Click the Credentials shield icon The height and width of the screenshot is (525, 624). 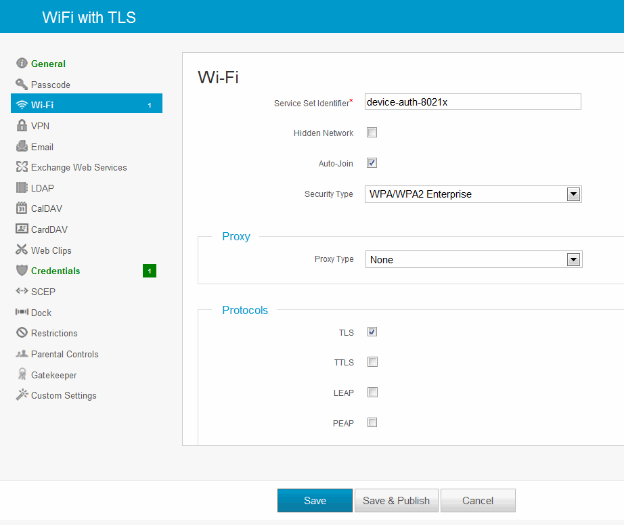pyautogui.click(x=22, y=271)
